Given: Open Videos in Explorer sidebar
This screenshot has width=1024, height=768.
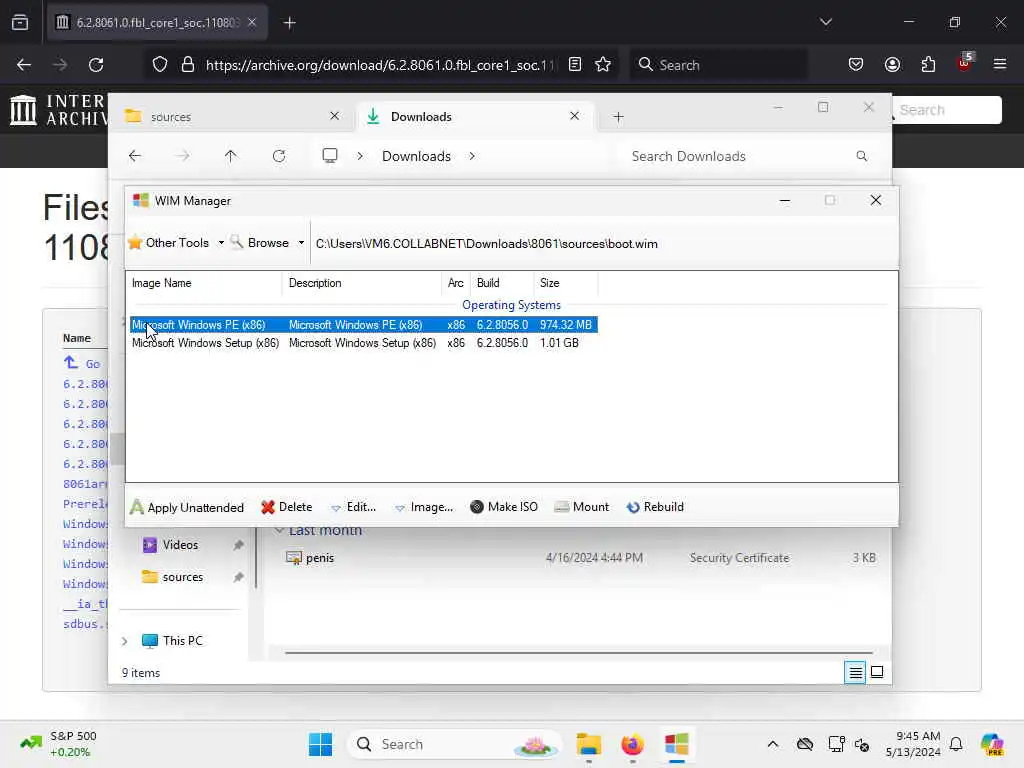Looking at the screenshot, I should [180, 545].
